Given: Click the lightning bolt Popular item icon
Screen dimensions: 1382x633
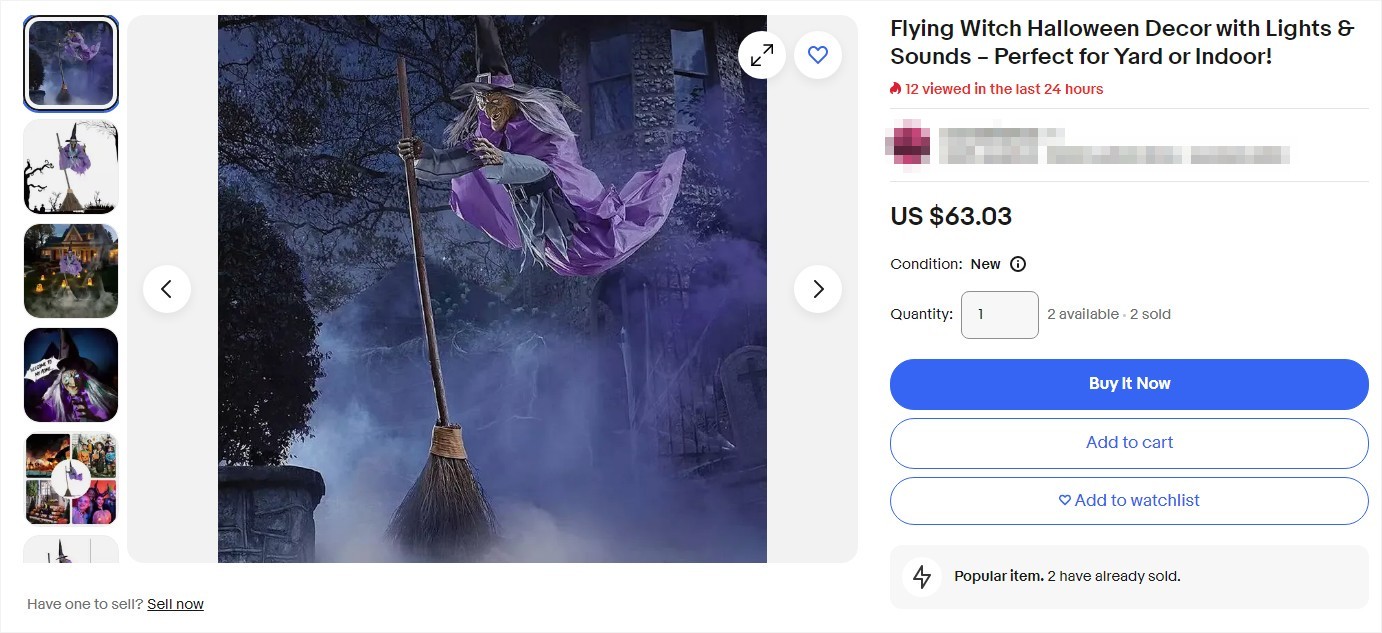Looking at the screenshot, I should coord(921,576).
